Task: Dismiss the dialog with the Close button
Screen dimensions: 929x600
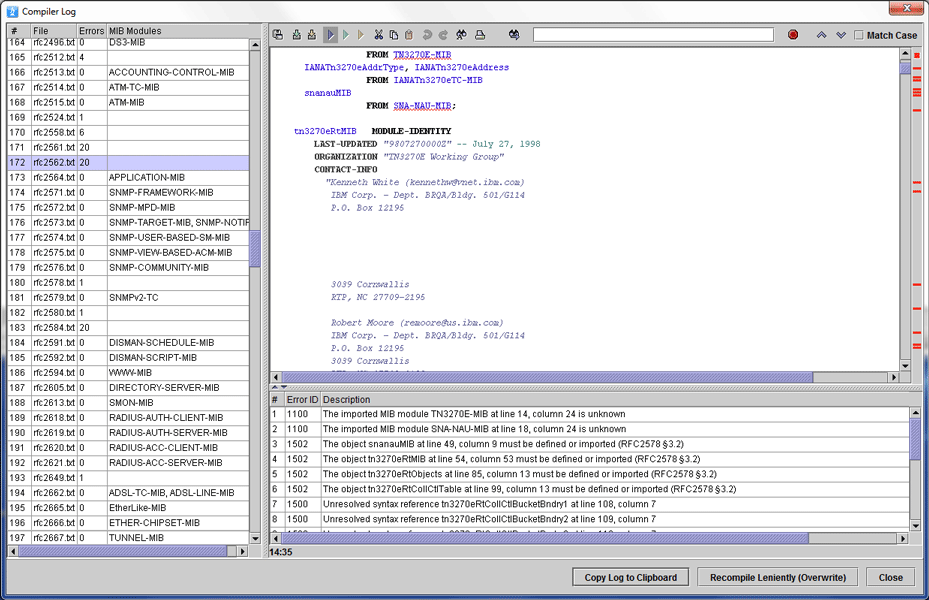Action: click(x=890, y=577)
